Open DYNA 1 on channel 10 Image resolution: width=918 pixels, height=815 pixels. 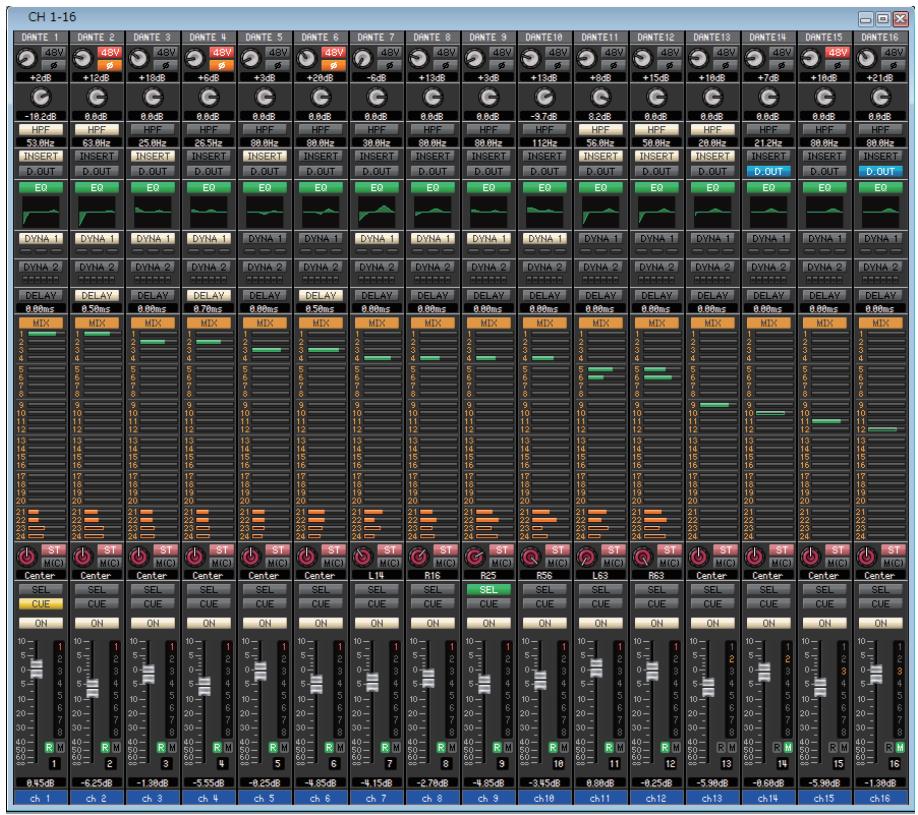click(544, 239)
